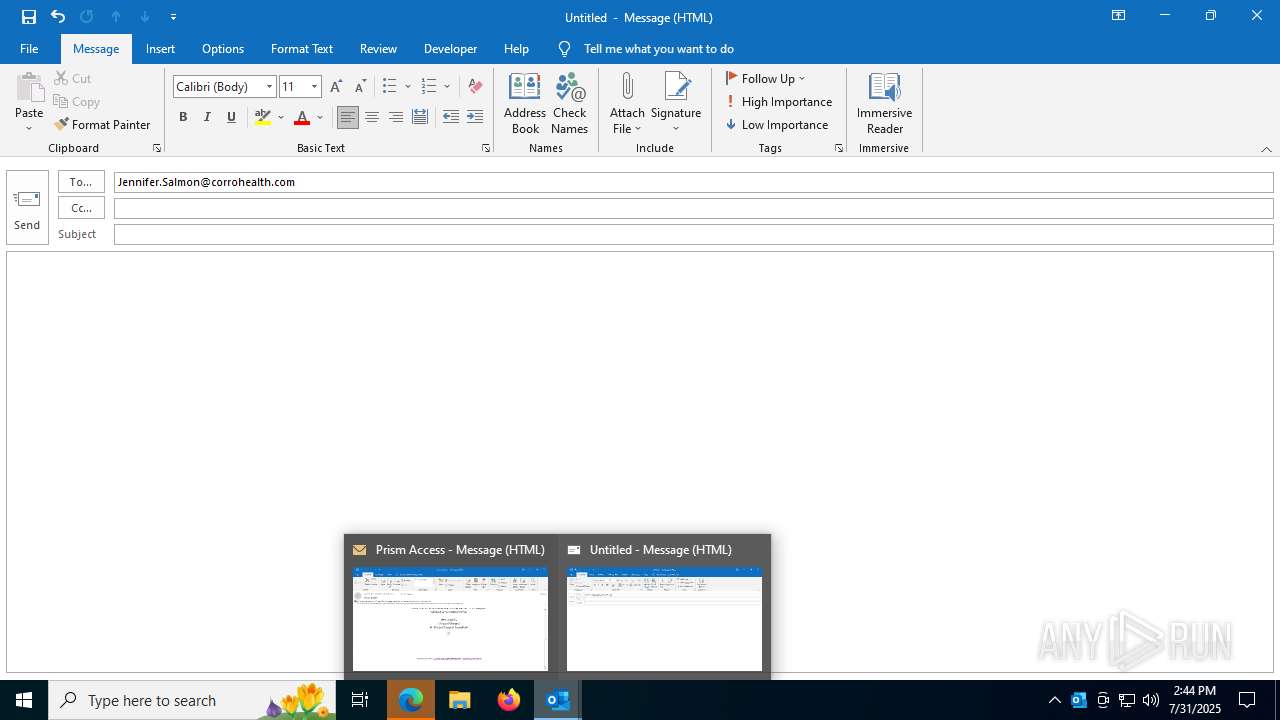Send the email message
This screenshot has width=1280, height=720.
click(x=27, y=208)
